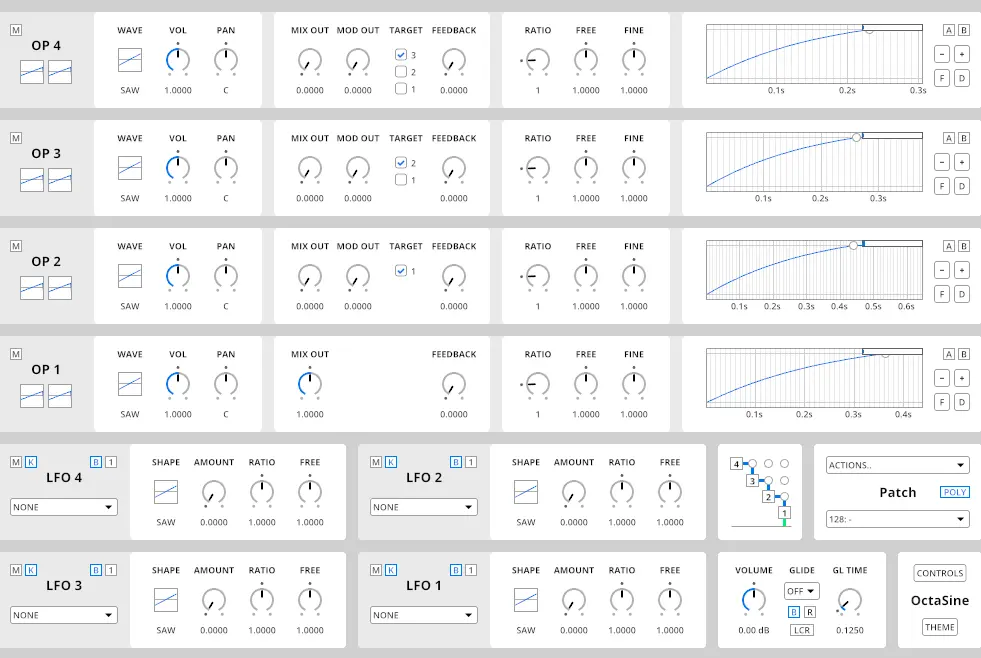Mute operator 4 with M button
The image size is (981, 658).
15,30
